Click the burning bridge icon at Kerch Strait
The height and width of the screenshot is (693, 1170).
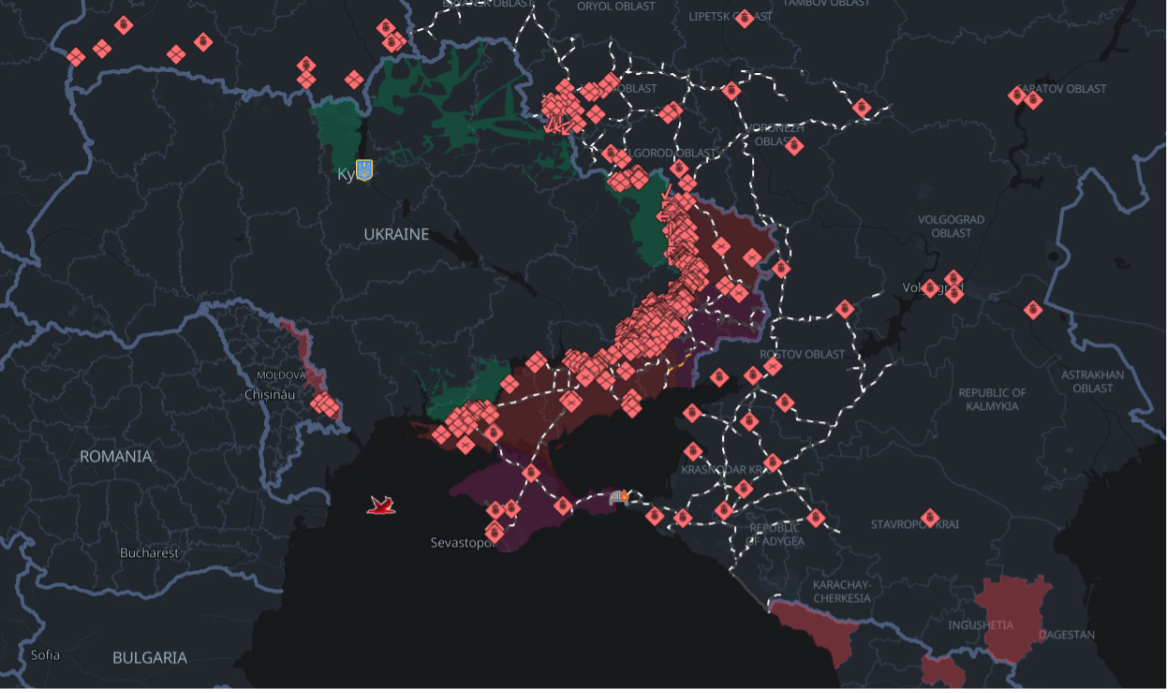[x=620, y=496]
